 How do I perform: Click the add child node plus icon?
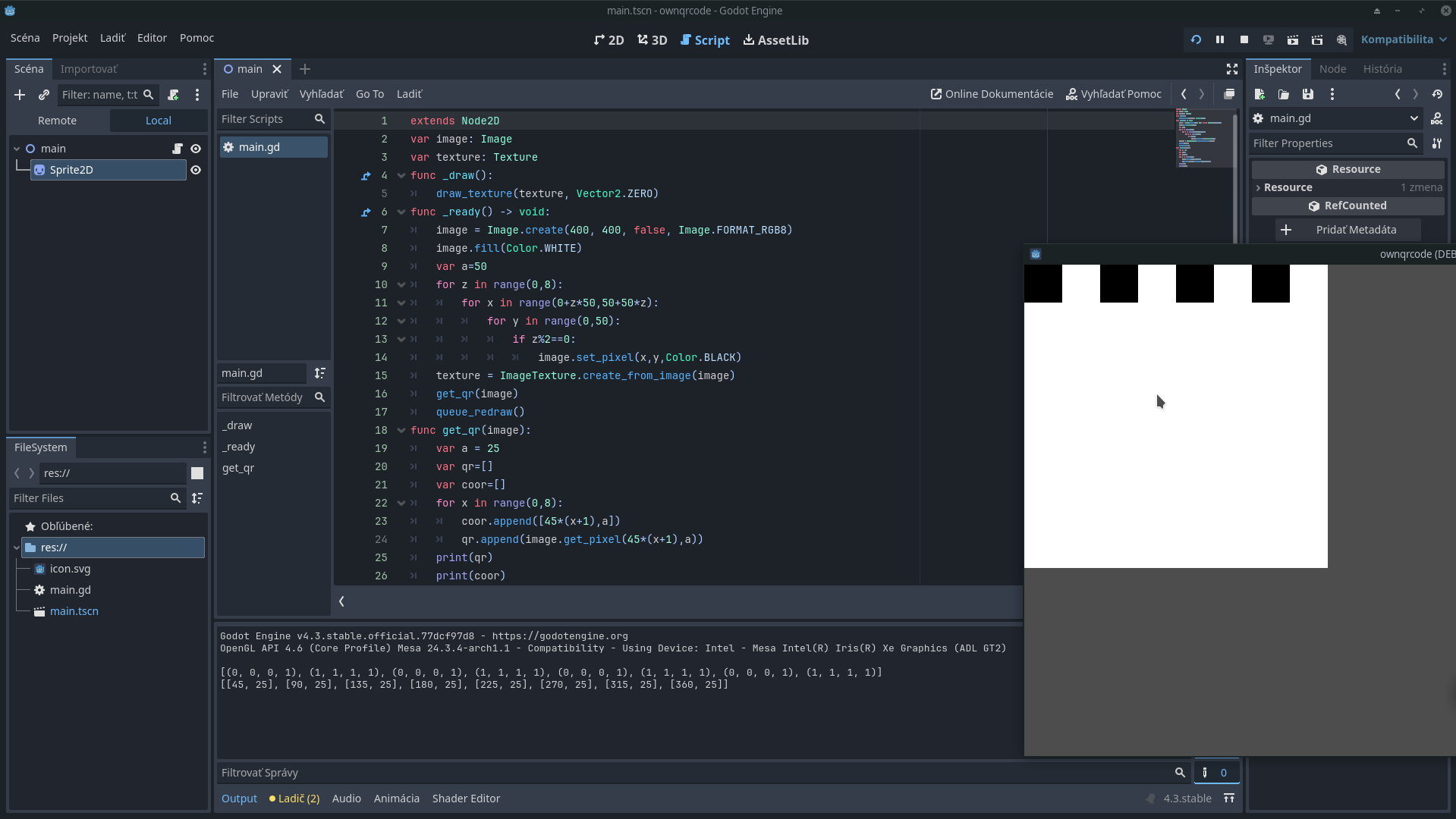pyautogui.click(x=20, y=95)
